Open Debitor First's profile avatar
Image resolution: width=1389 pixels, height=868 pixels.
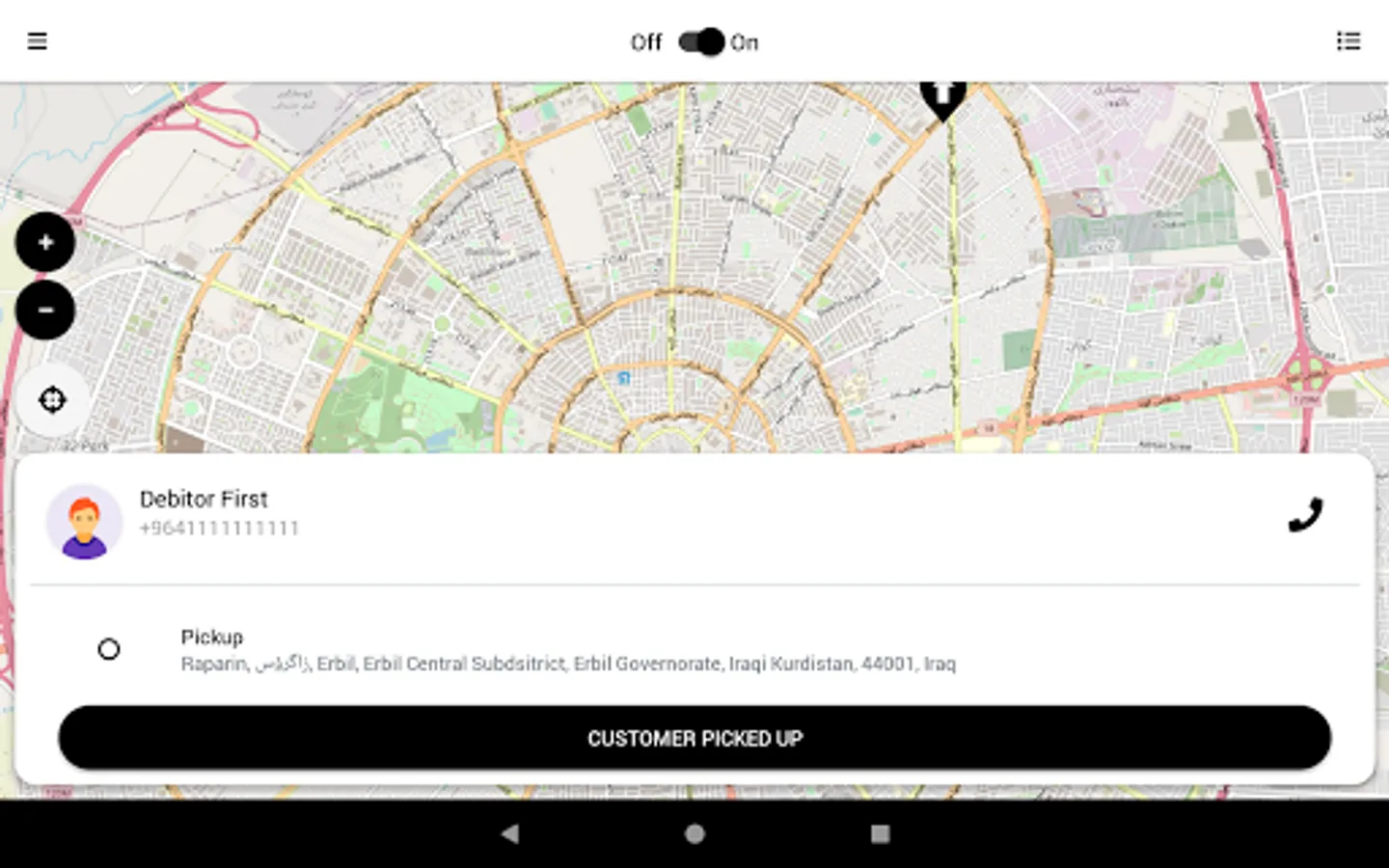(x=85, y=521)
